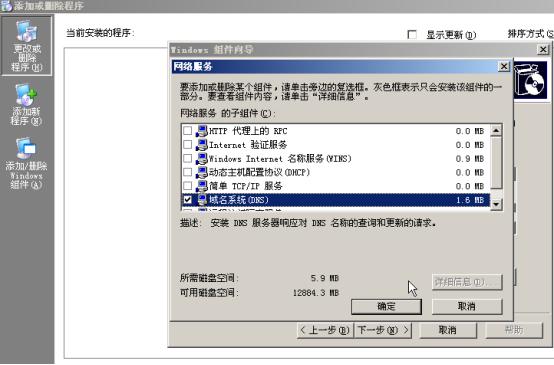Click the title bar icon of 添加或删除程序 window
This screenshot has width=554, height=365.
(x=6, y=6)
